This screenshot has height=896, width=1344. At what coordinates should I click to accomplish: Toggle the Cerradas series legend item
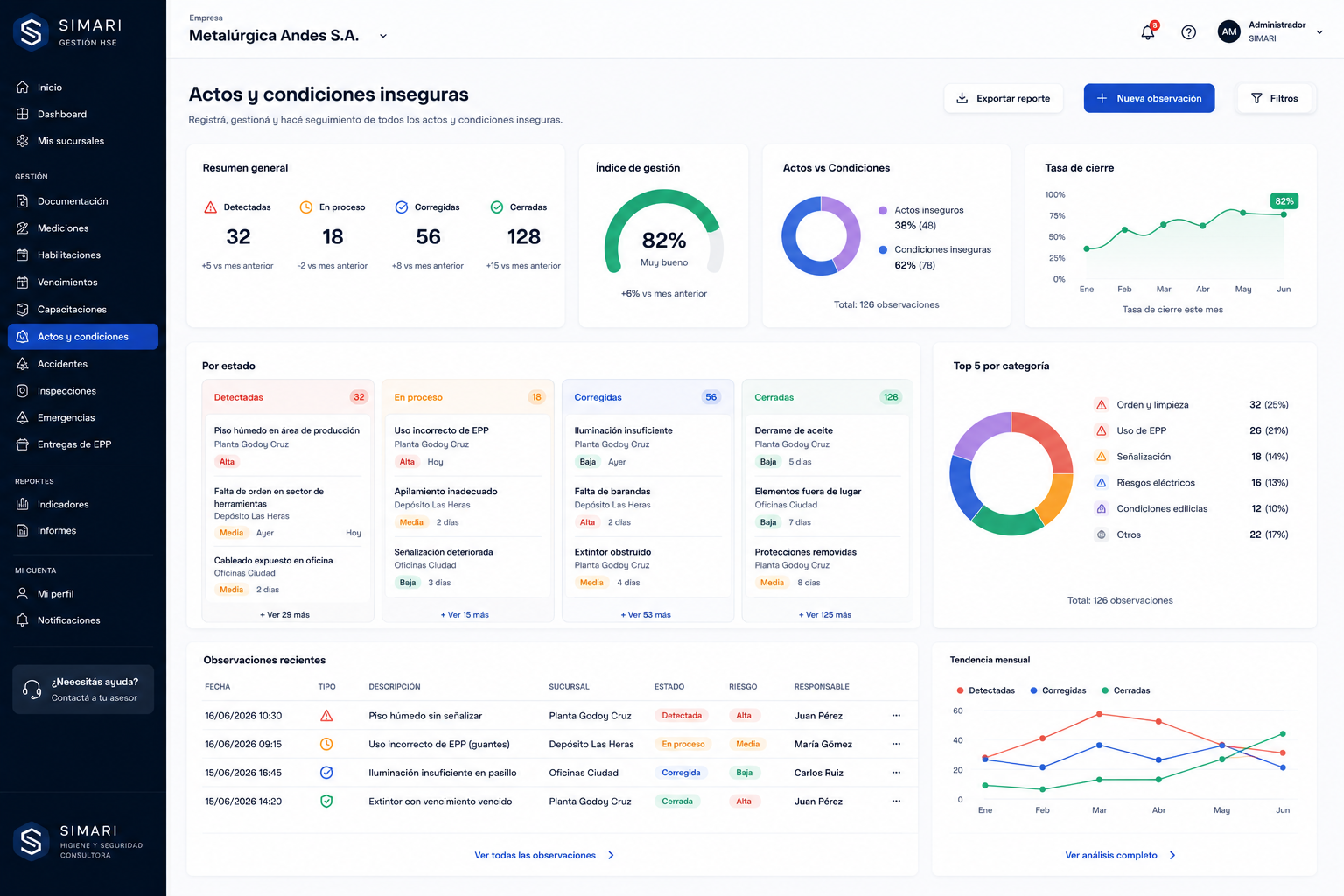1126,690
